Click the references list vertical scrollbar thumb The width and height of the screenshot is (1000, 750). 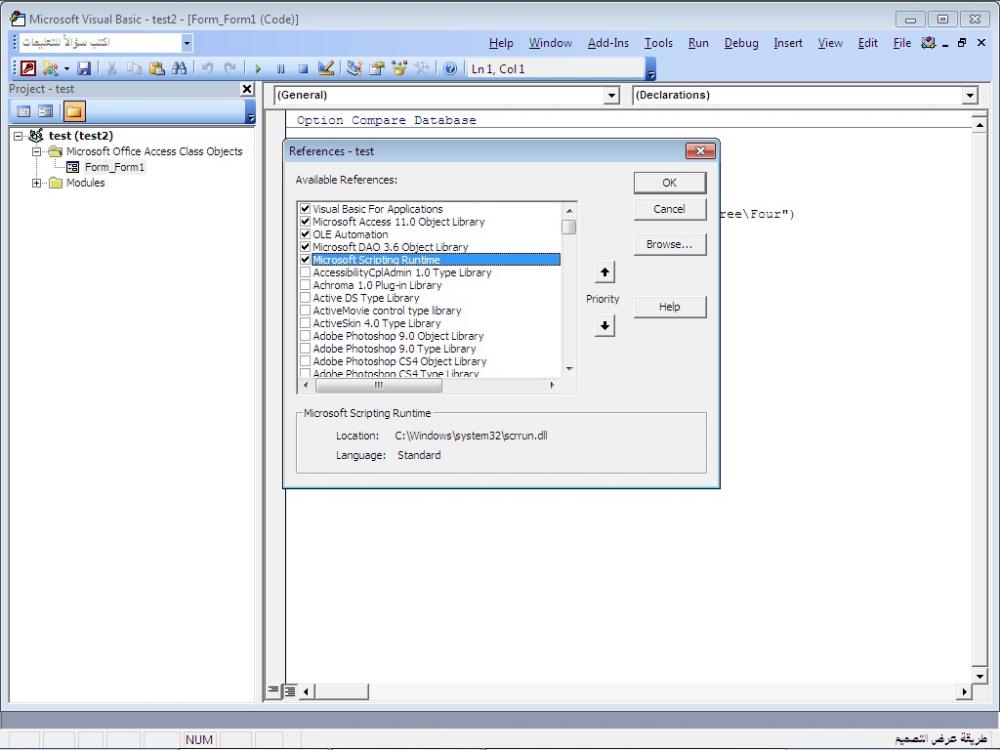pos(569,227)
